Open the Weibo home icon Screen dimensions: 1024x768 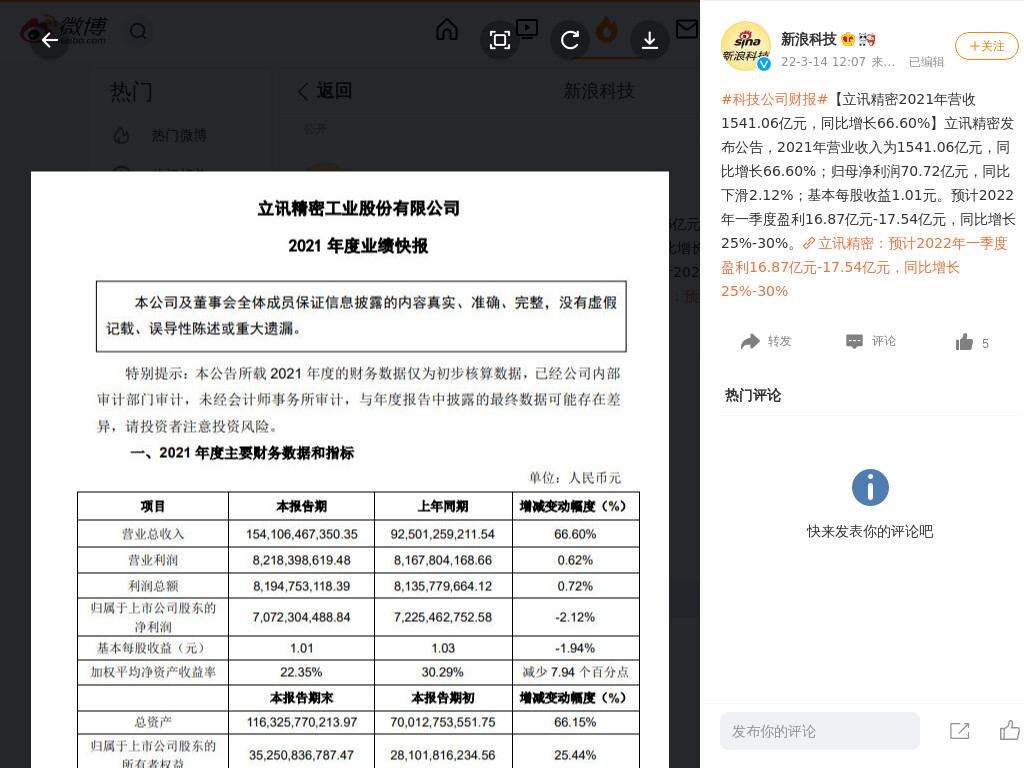[x=447, y=29]
